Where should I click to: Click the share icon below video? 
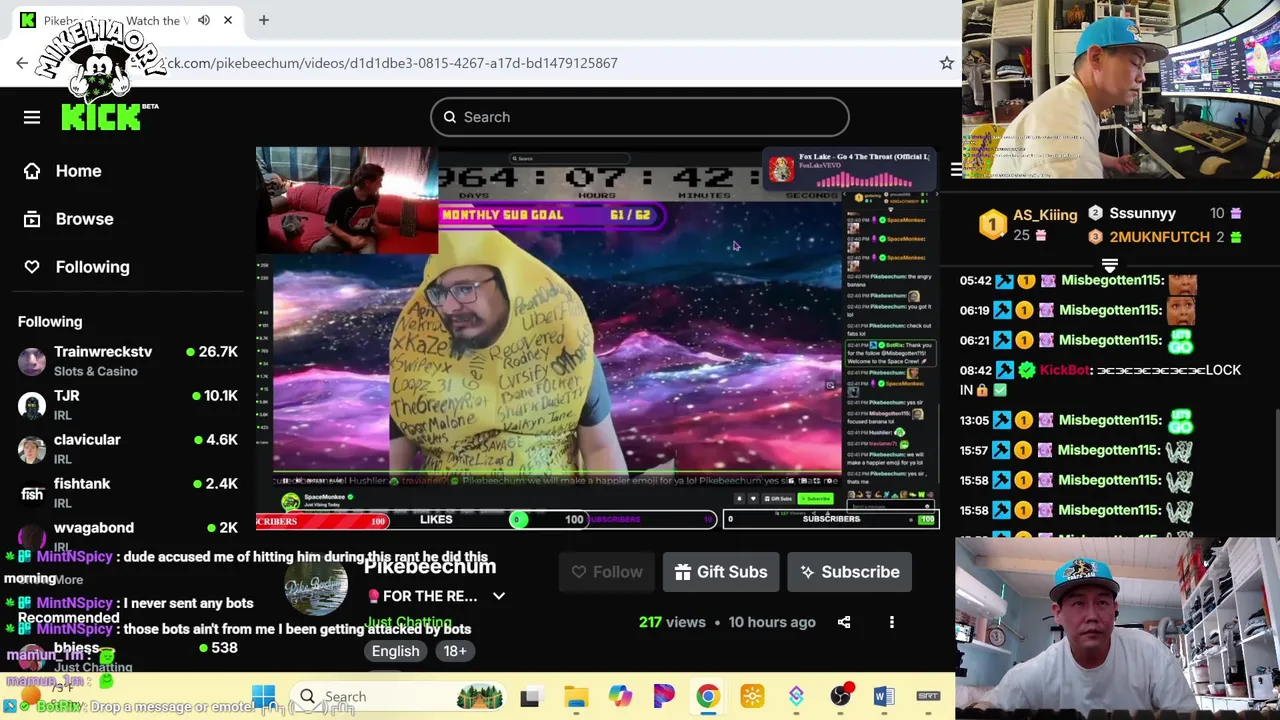(844, 622)
